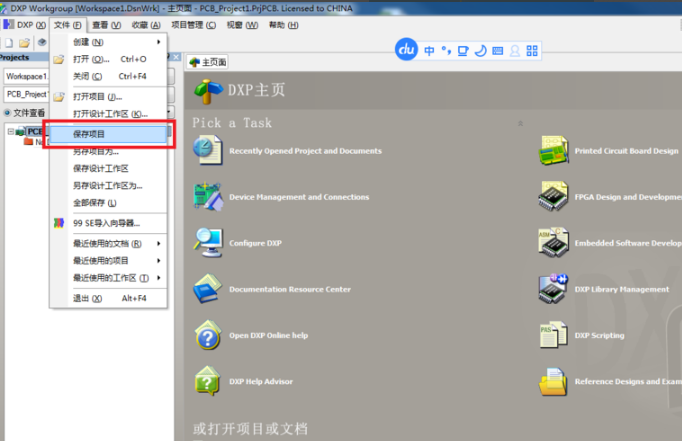Choose 打开项目 (J)... menu item
The width and height of the screenshot is (682, 441).
click(x=108, y=97)
